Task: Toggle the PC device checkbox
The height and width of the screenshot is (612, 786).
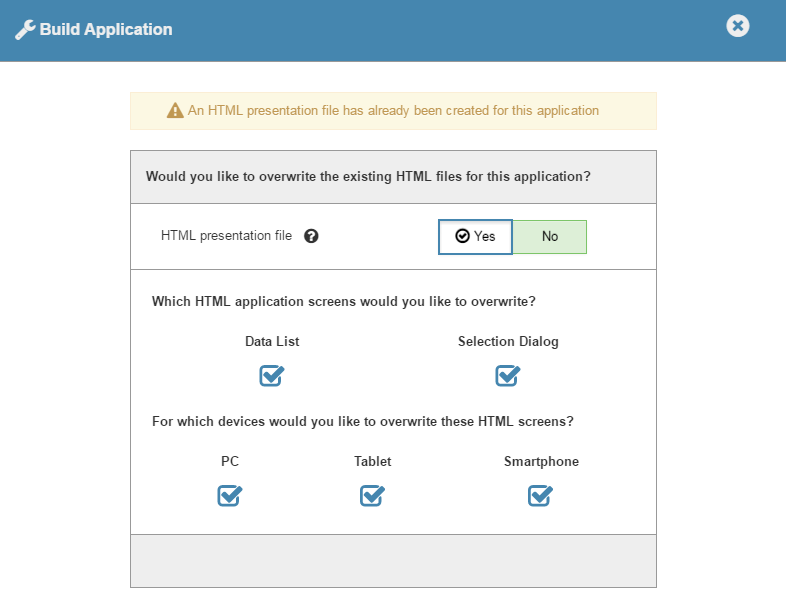Action: click(x=230, y=495)
